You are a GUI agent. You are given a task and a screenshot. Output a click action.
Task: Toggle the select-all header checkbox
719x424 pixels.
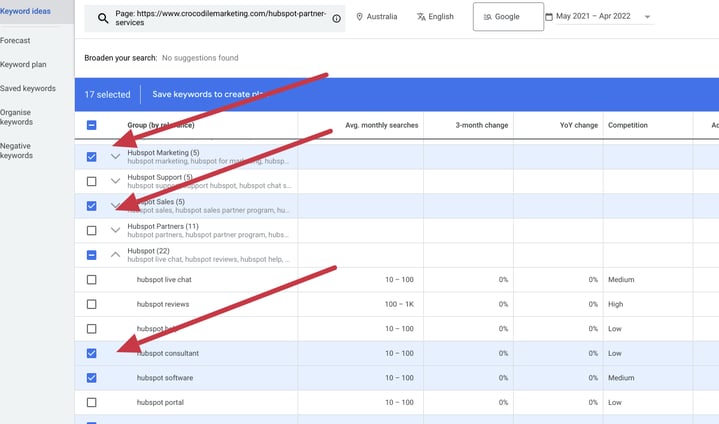[92, 125]
